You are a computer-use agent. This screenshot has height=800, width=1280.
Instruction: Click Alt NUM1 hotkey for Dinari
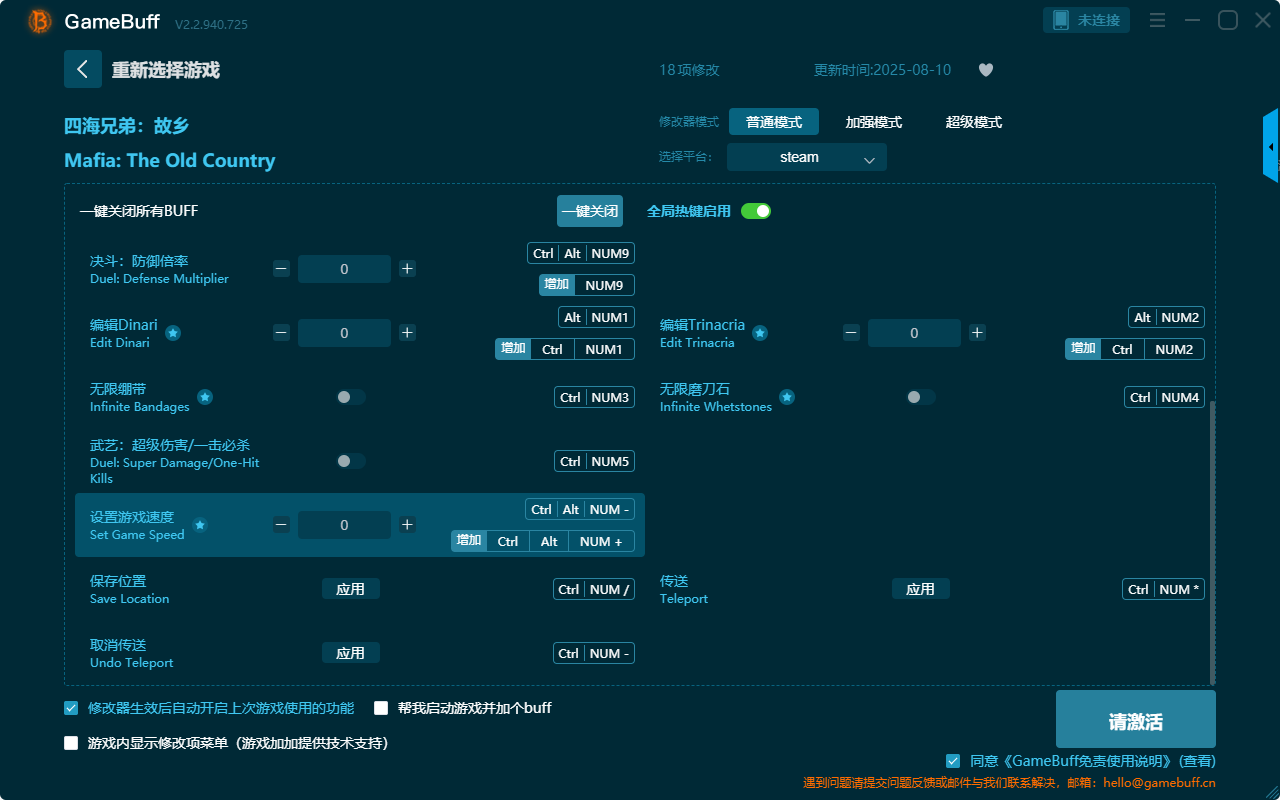(x=596, y=317)
